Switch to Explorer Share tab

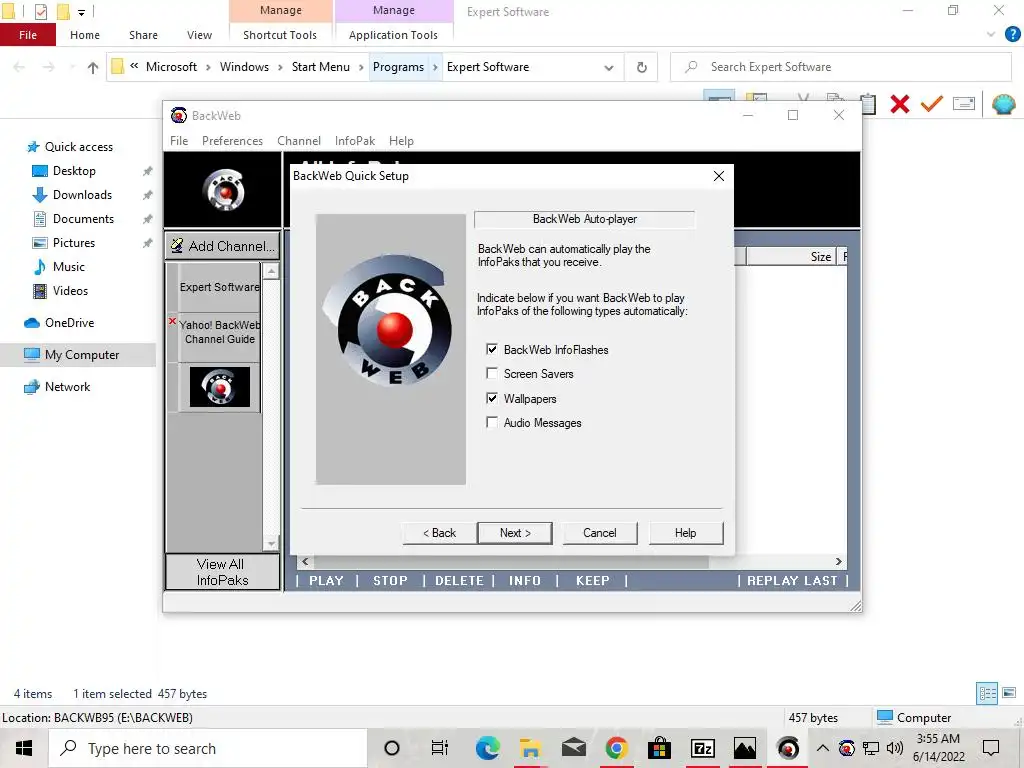(143, 35)
